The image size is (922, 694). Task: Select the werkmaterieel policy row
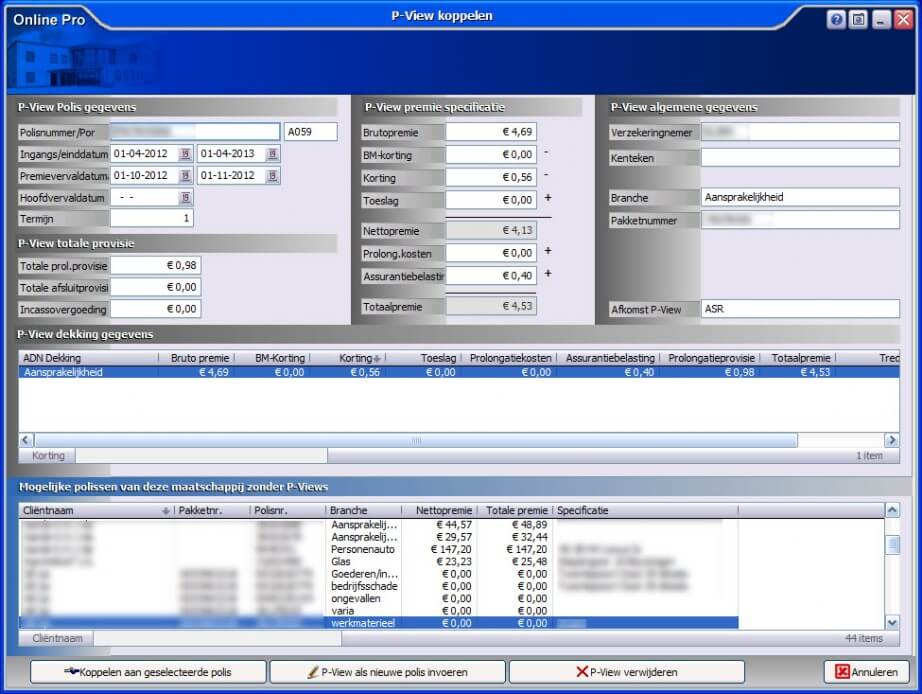tap(379, 623)
